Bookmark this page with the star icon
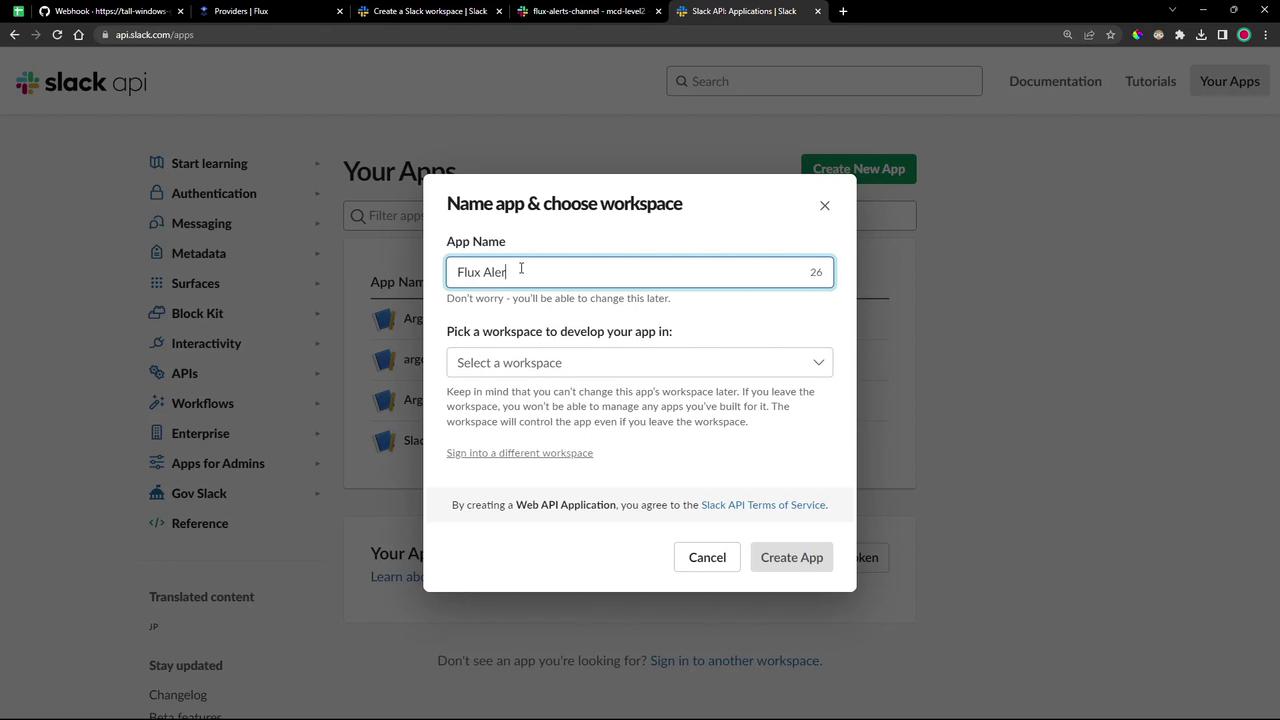1280x720 pixels. coord(1110,35)
